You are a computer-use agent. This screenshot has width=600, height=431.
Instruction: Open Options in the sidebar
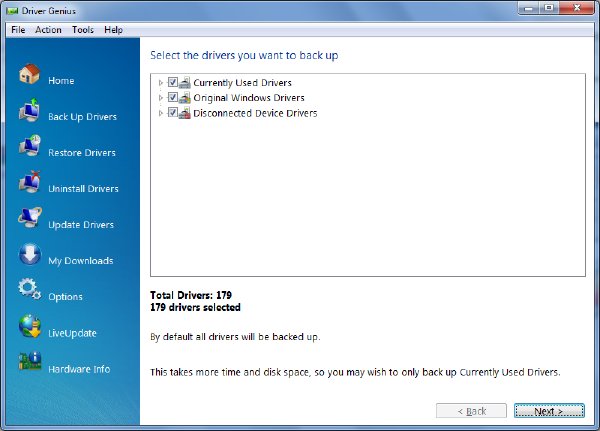pyautogui.click(x=65, y=297)
